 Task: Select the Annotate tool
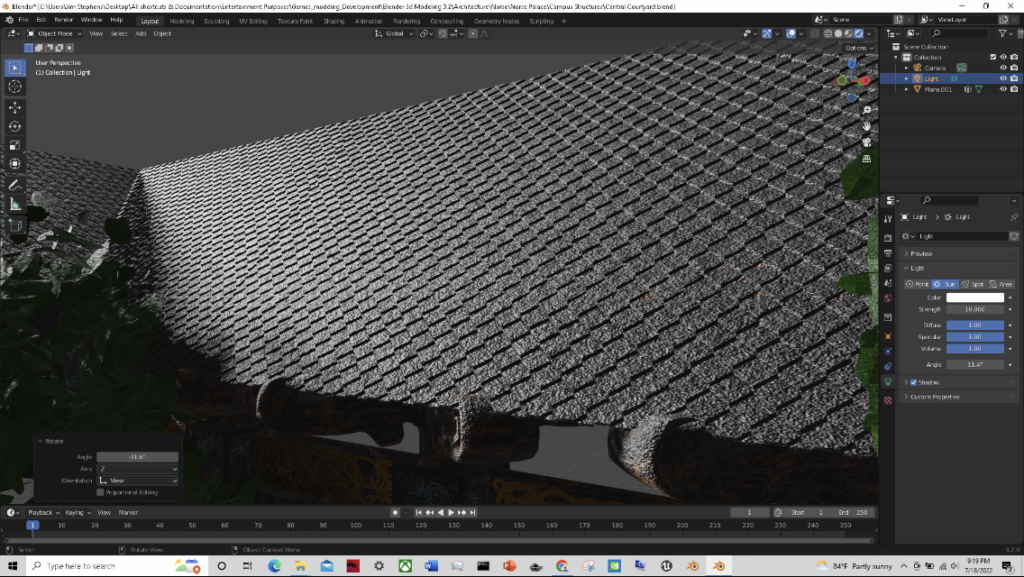click(x=15, y=185)
